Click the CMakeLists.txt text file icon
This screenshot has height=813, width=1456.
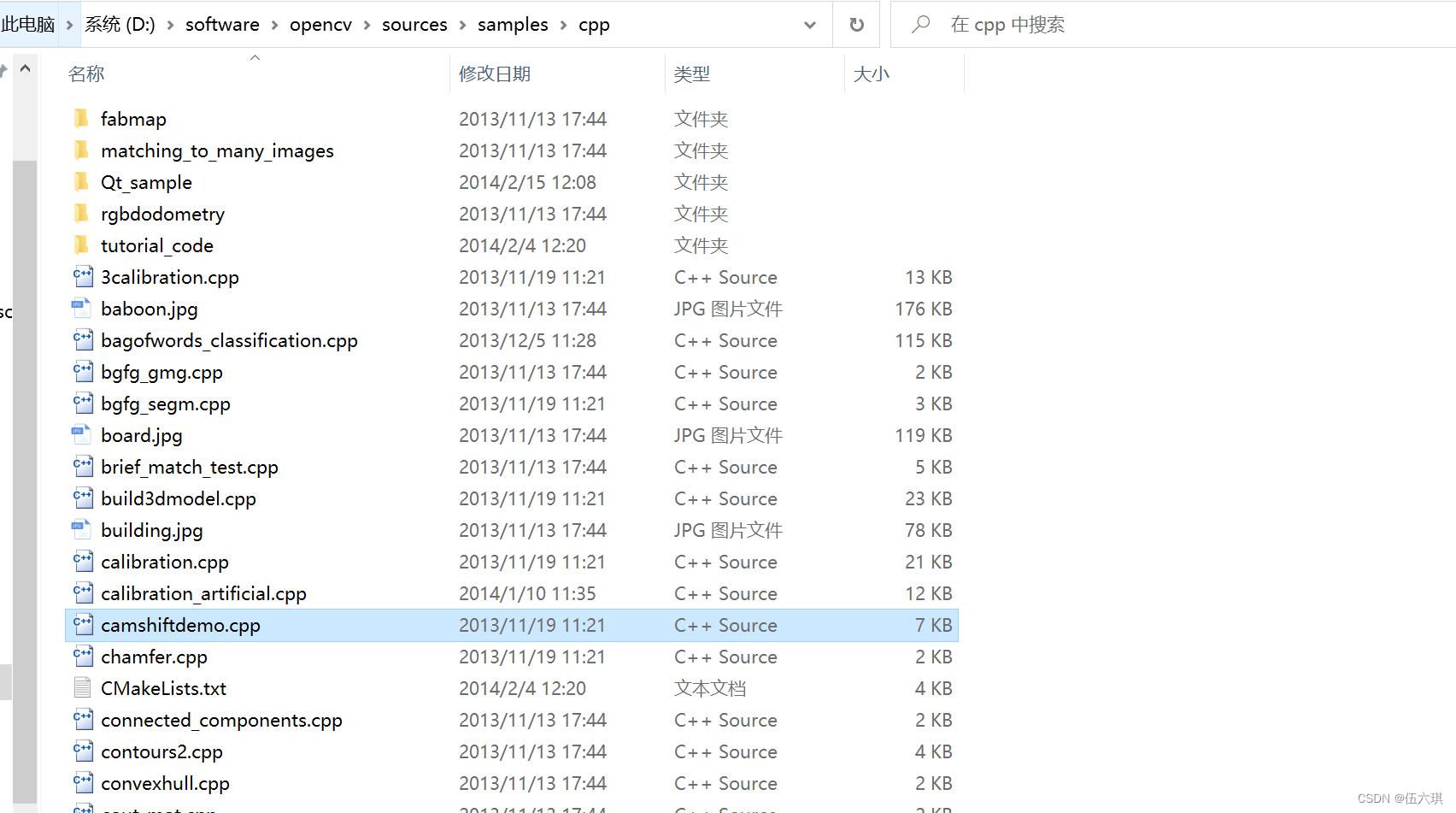tap(82, 687)
